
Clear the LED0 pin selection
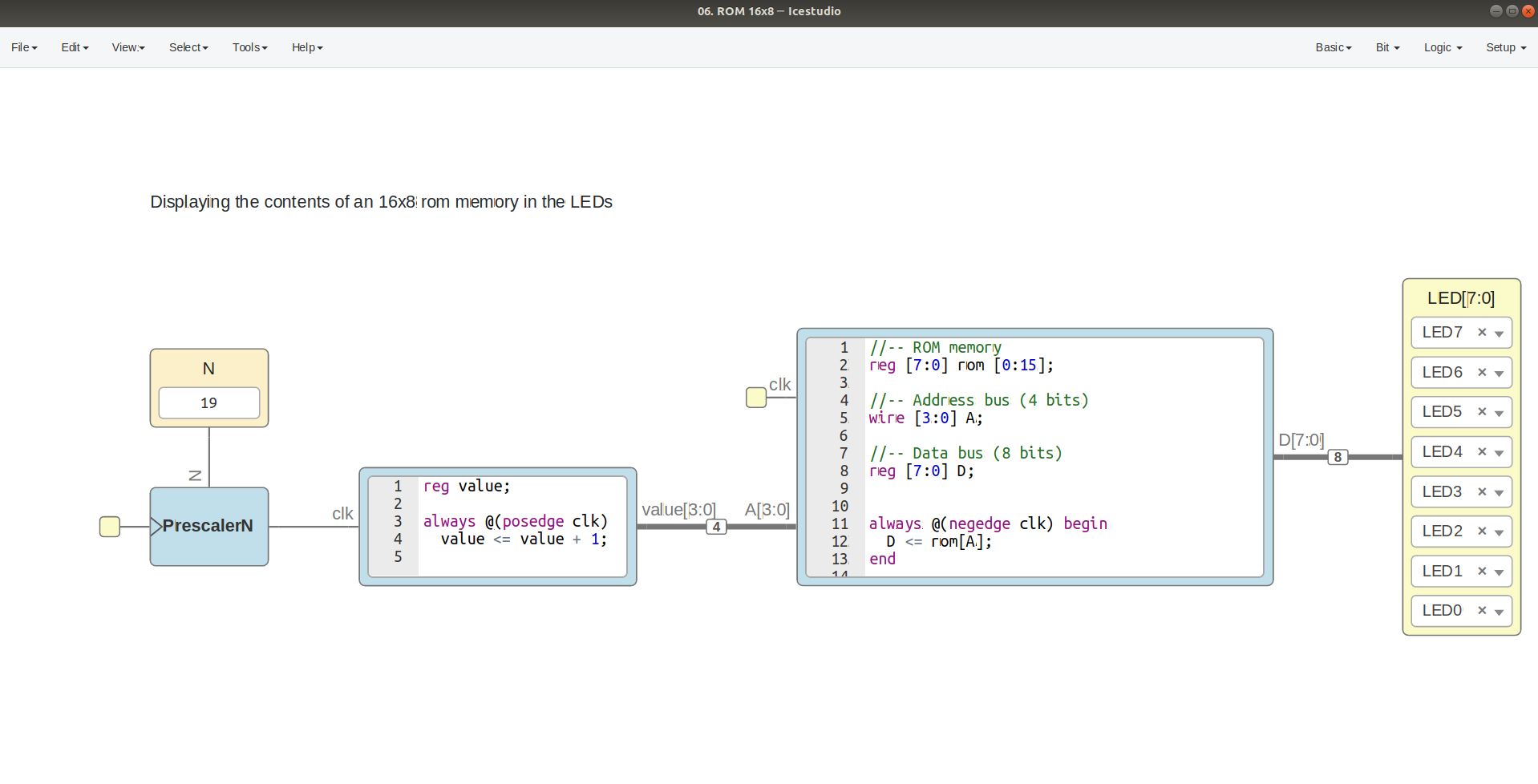point(1481,611)
